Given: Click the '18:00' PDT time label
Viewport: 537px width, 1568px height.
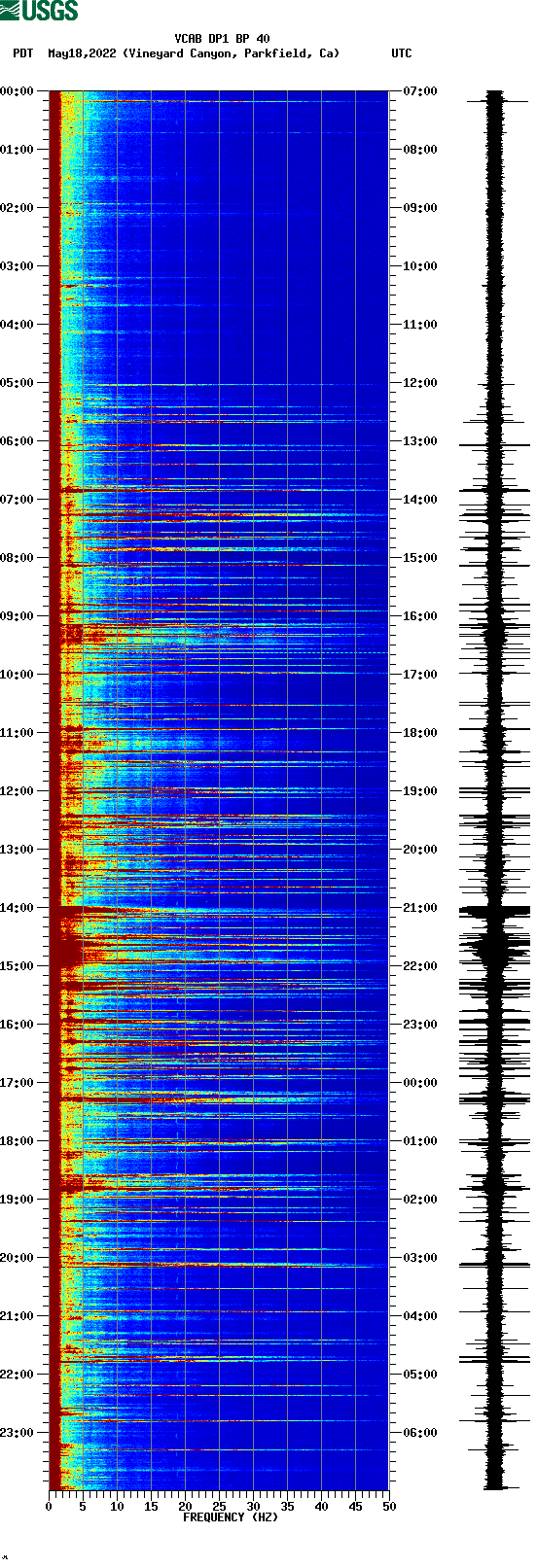Looking at the screenshot, I should (18, 1141).
